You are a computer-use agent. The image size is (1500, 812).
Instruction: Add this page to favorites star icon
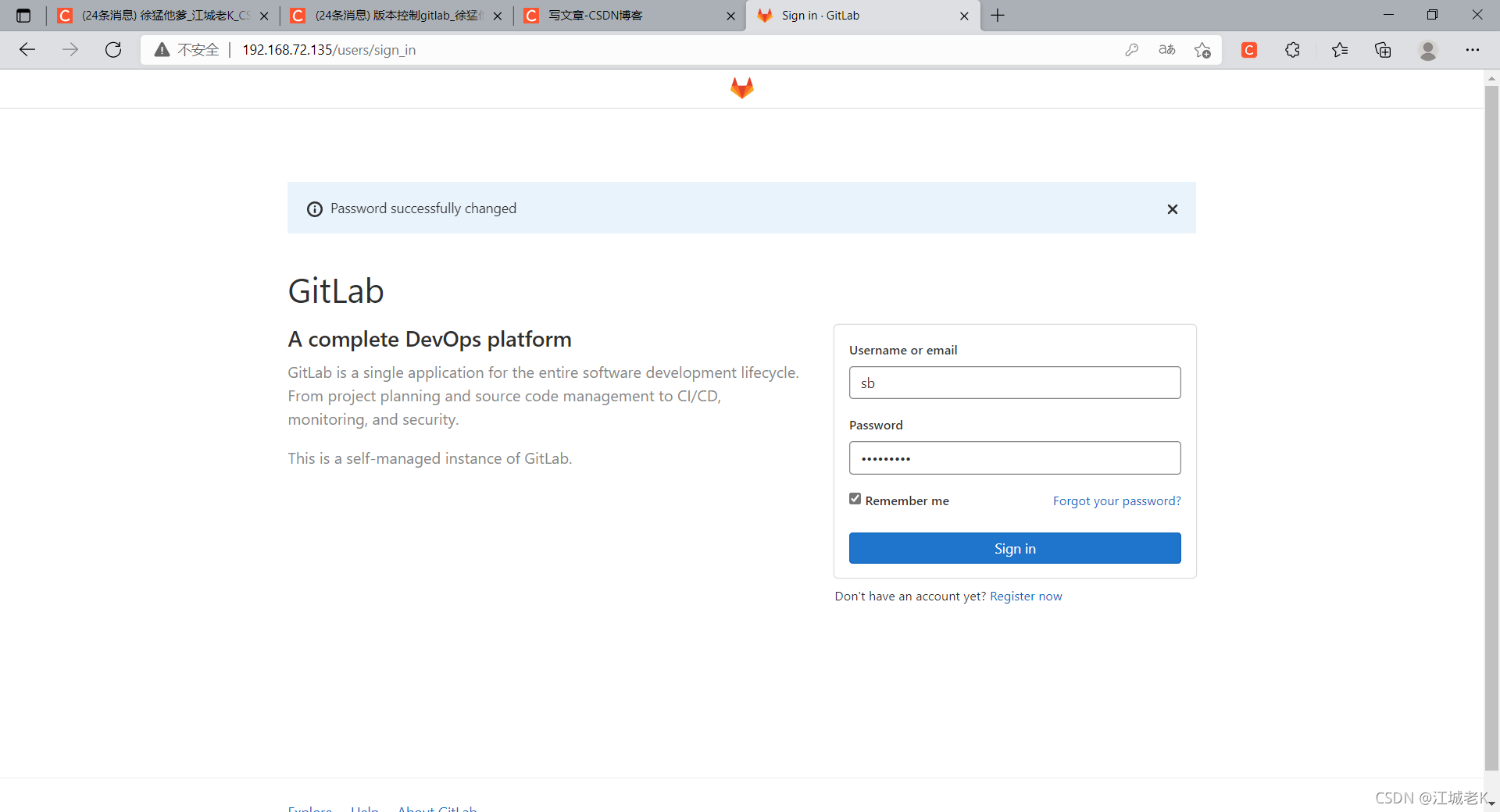[x=1202, y=50]
